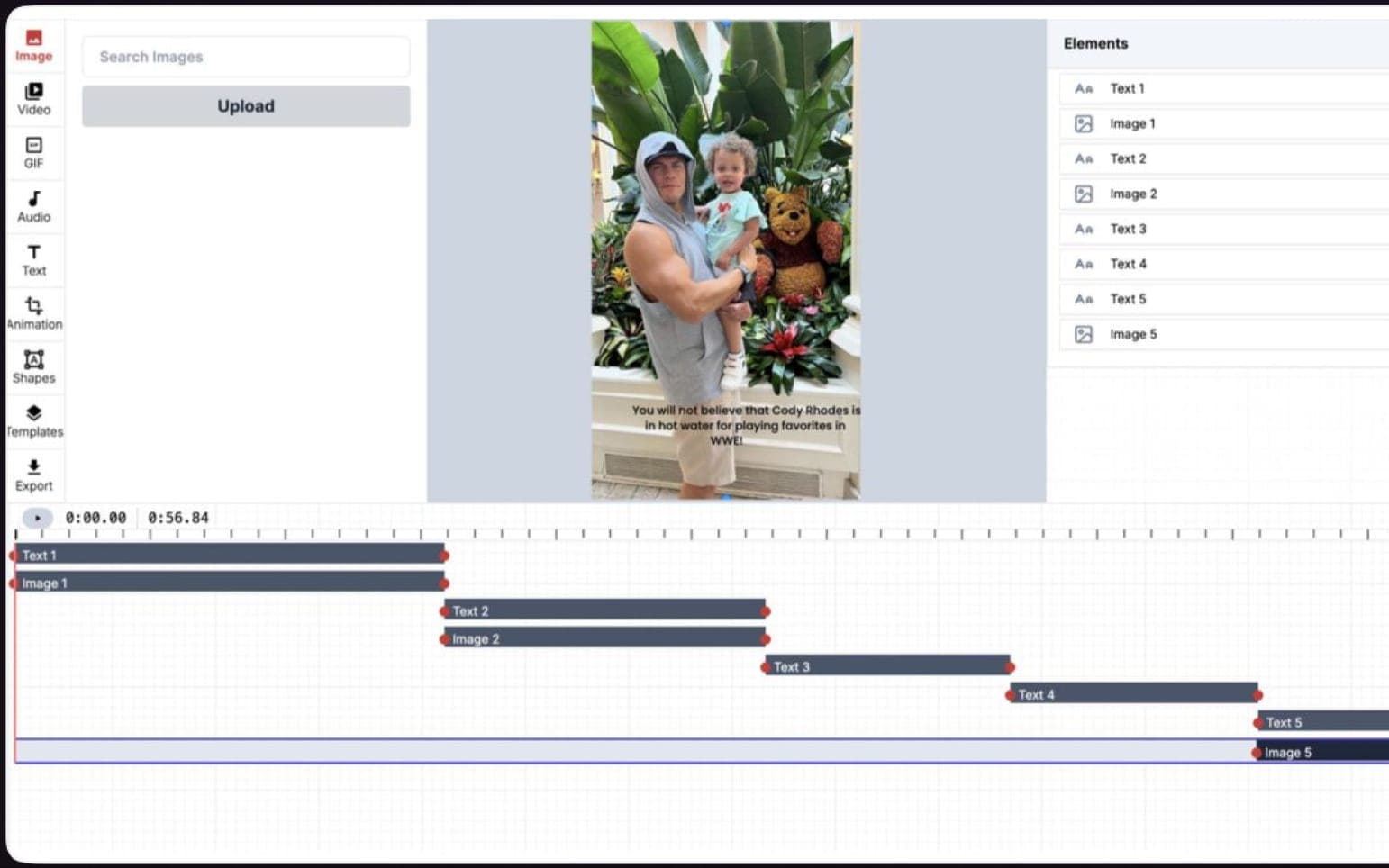Click the start handle of the Text 4 clip

point(1011,695)
